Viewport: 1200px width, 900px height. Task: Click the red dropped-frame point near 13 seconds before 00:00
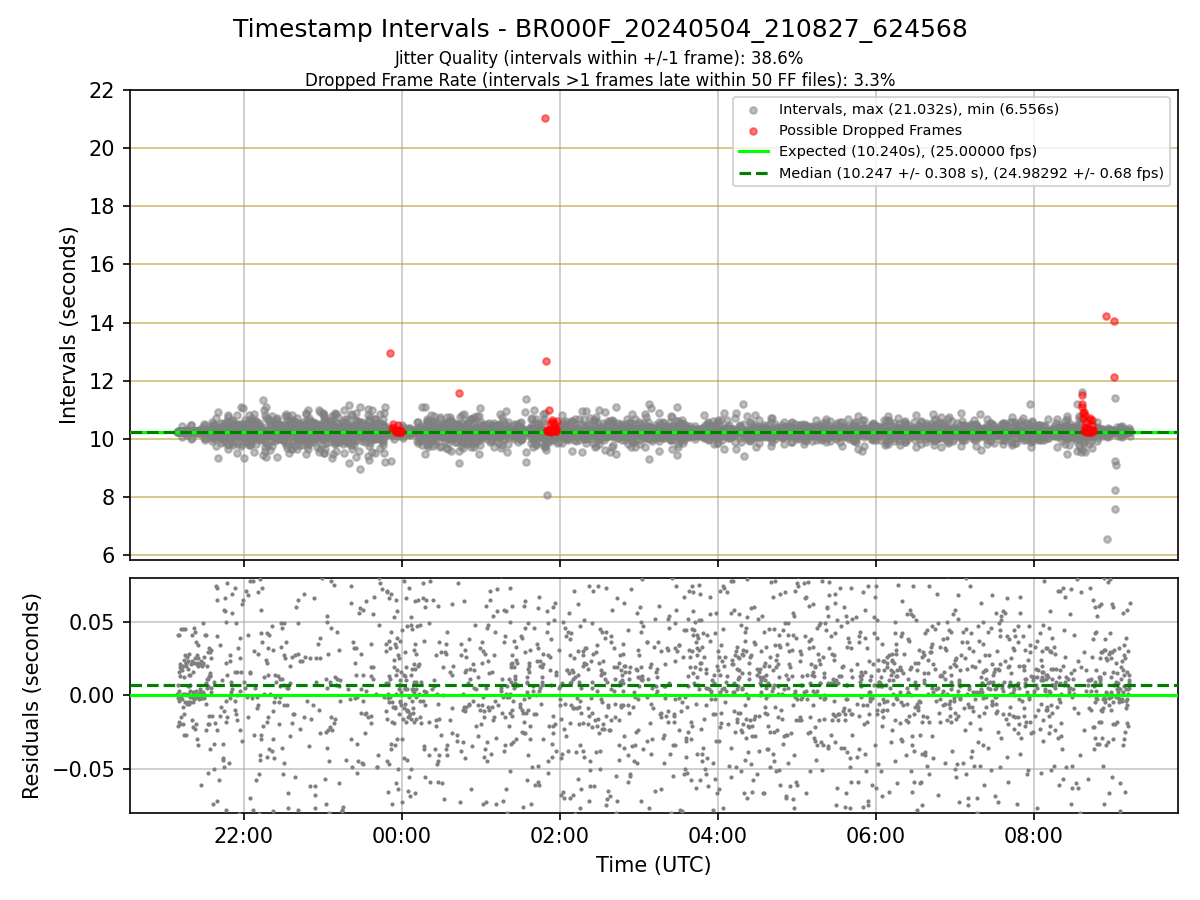(x=390, y=353)
